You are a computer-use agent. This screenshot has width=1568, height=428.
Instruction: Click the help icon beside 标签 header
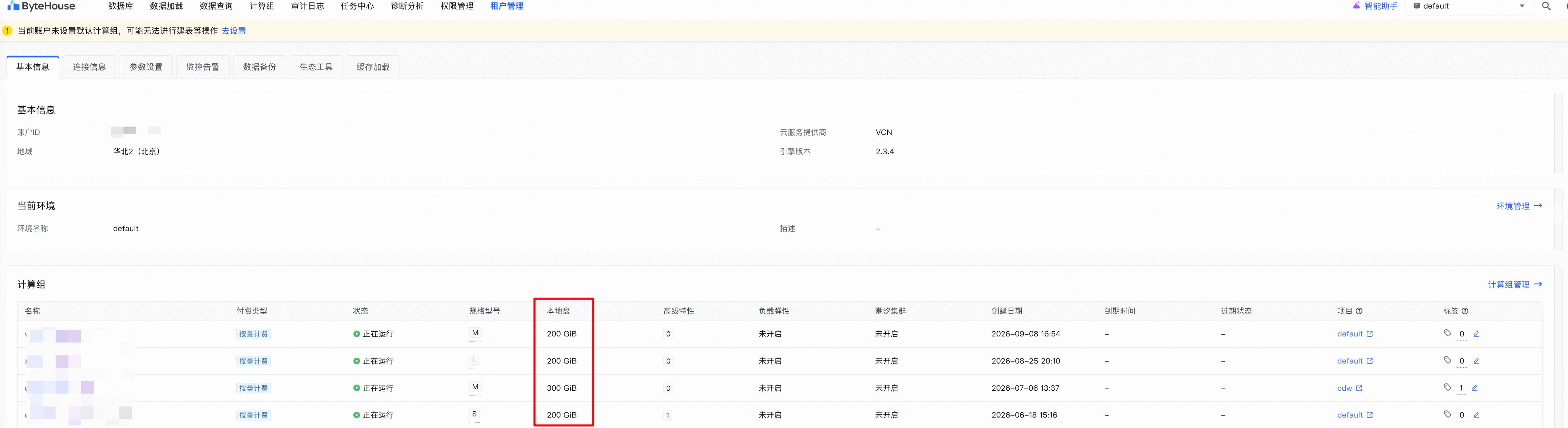(x=1465, y=311)
